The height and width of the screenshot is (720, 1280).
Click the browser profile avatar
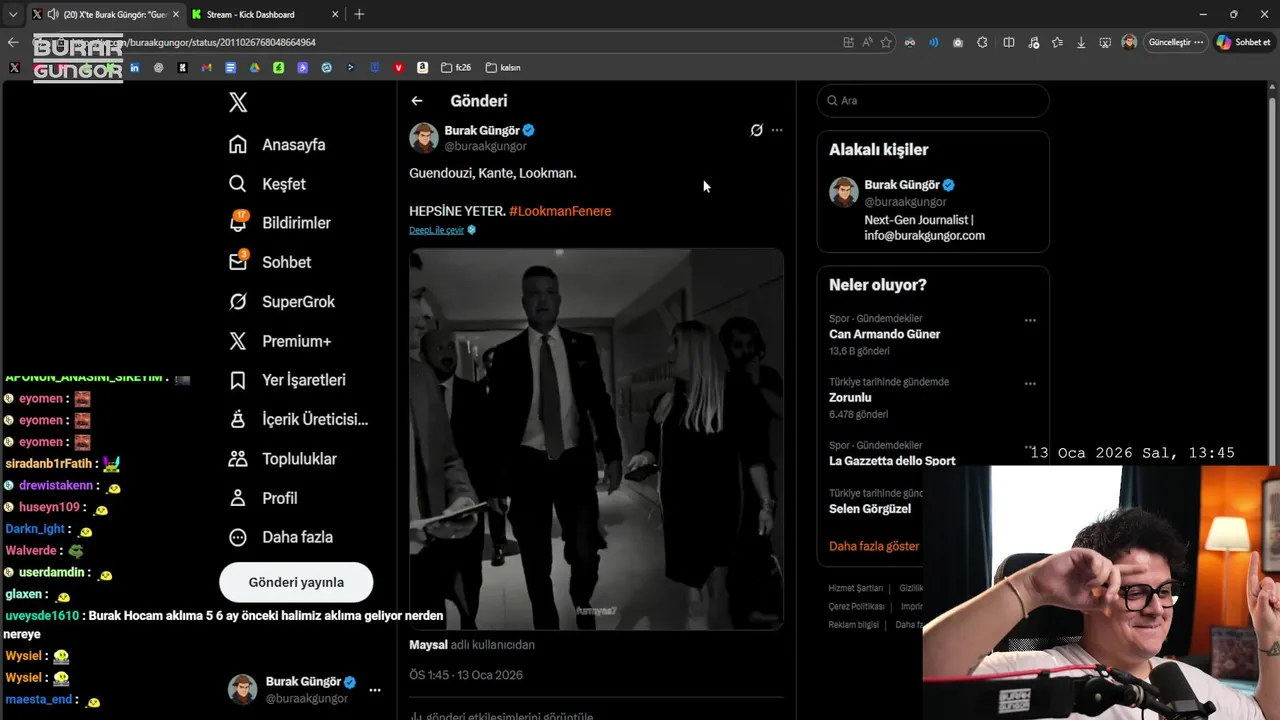pyautogui.click(x=1129, y=42)
